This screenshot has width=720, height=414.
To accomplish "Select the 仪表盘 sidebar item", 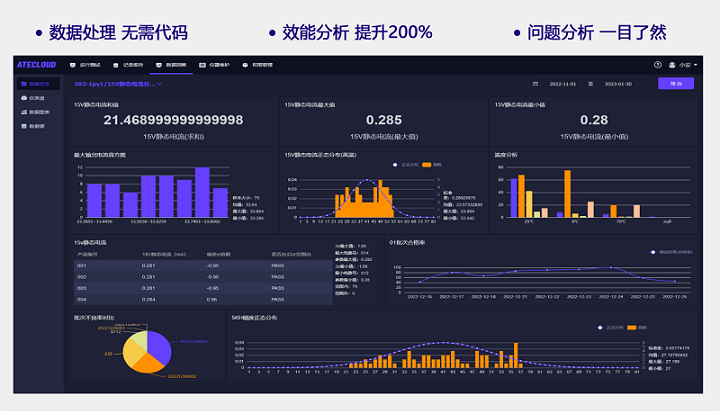I will [38, 98].
